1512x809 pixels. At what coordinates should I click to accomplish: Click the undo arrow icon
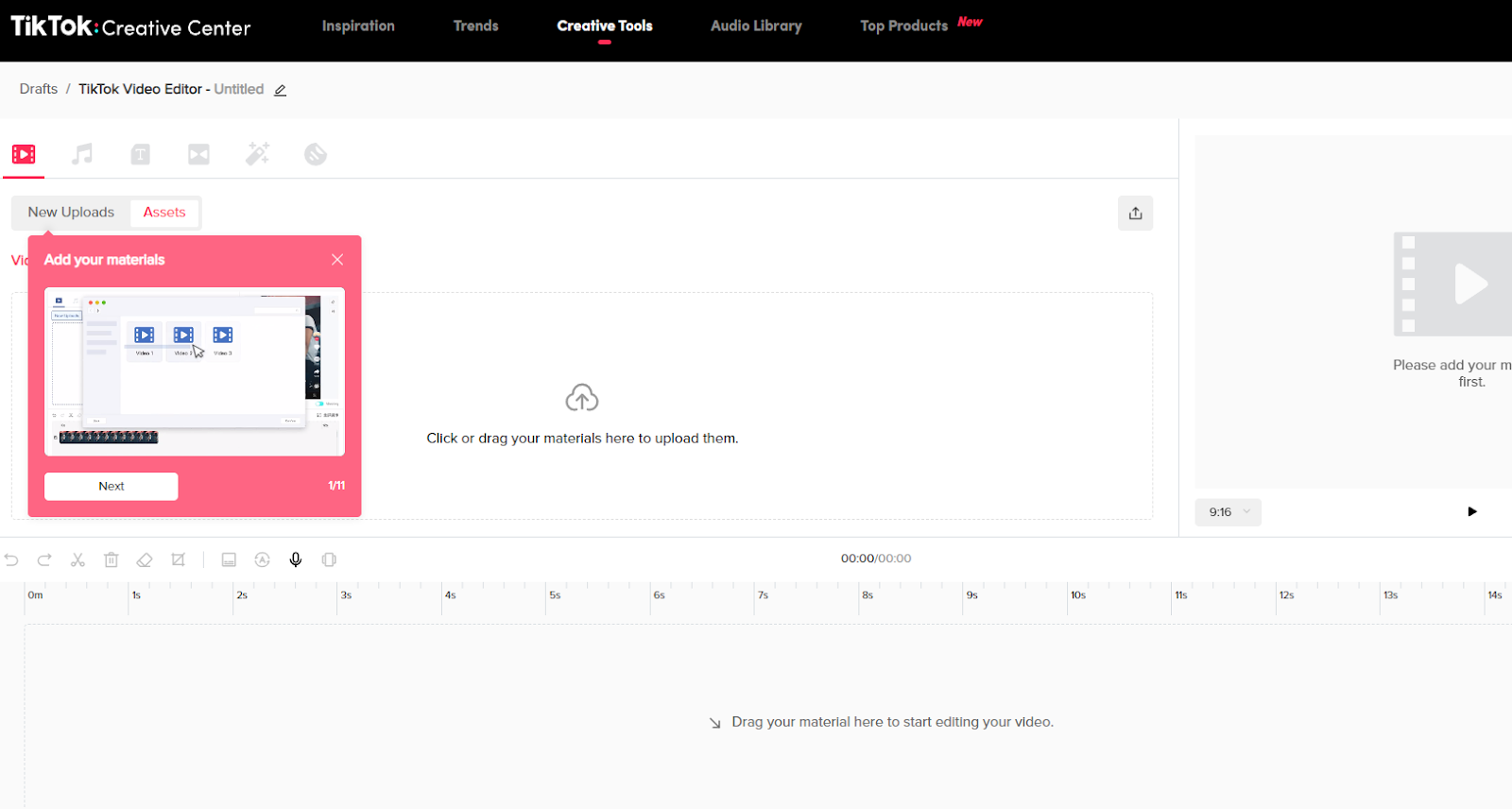coord(11,559)
